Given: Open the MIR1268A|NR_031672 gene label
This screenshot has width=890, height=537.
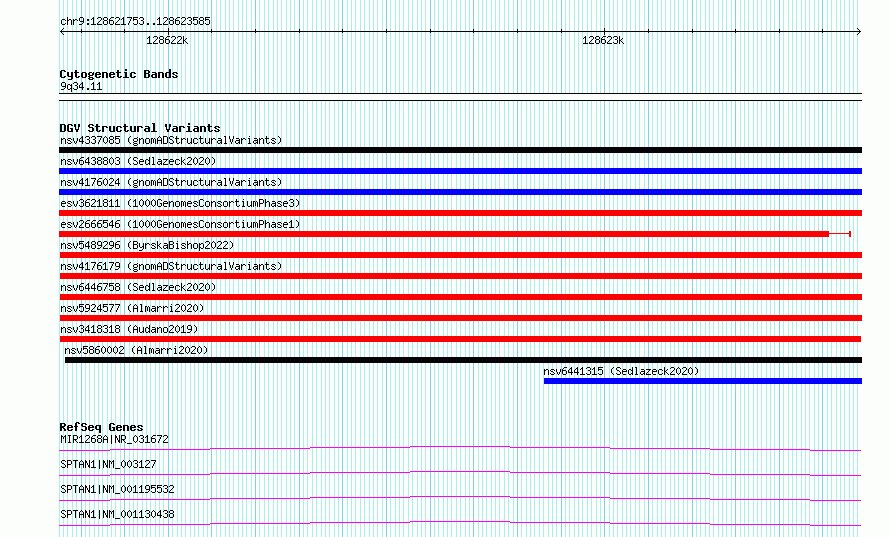Looking at the screenshot, I should 114,439.
